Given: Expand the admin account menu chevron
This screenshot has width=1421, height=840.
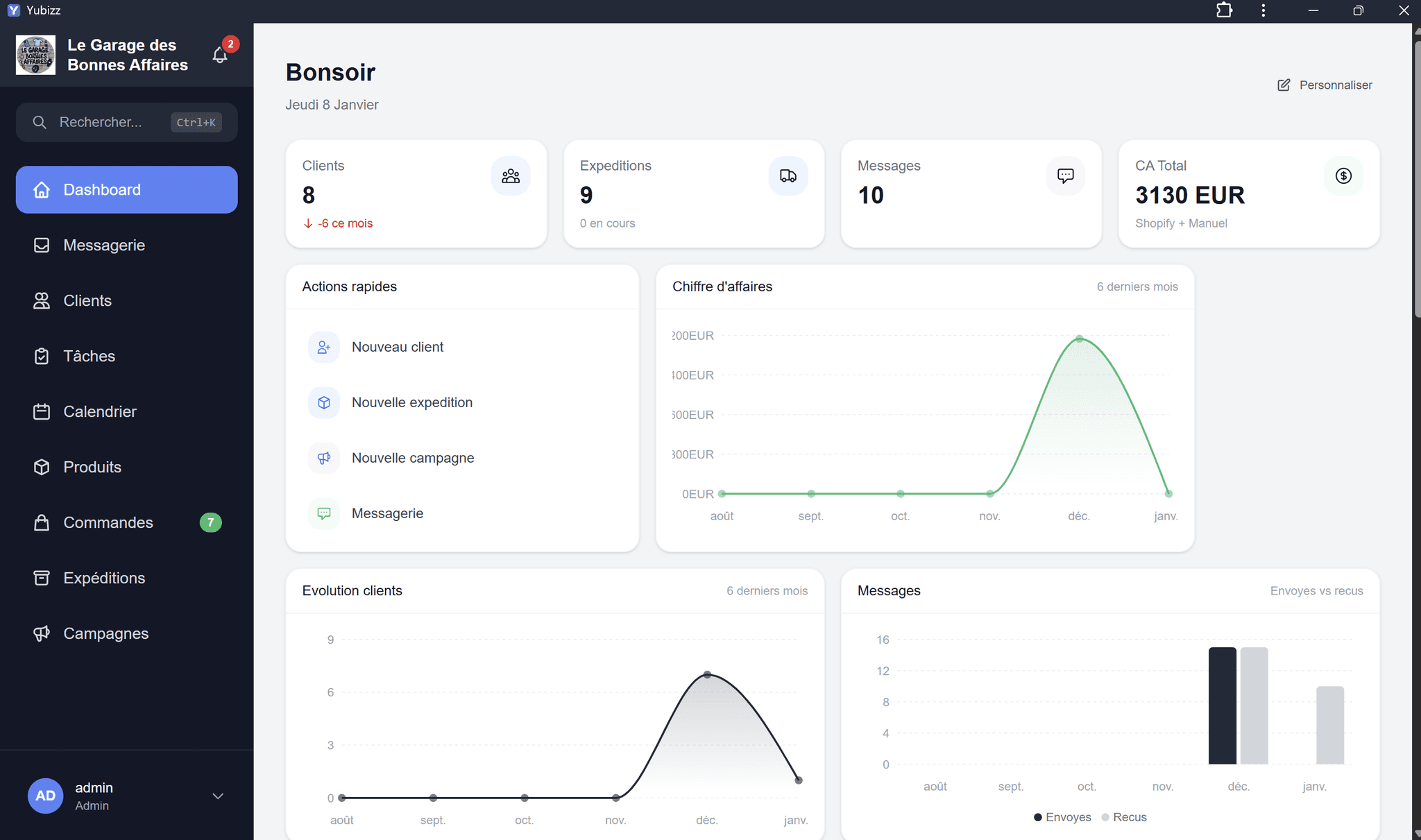Looking at the screenshot, I should tap(218, 796).
